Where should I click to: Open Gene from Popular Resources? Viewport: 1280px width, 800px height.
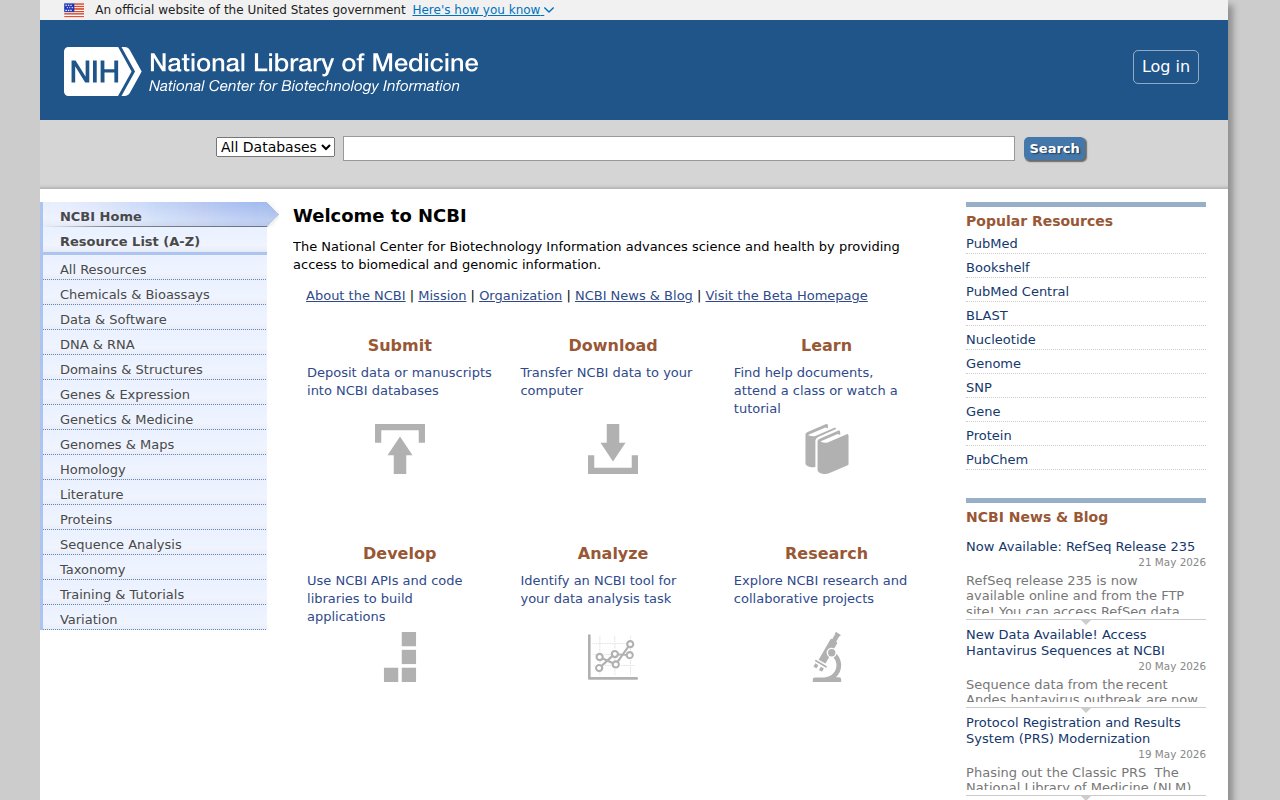(x=983, y=412)
